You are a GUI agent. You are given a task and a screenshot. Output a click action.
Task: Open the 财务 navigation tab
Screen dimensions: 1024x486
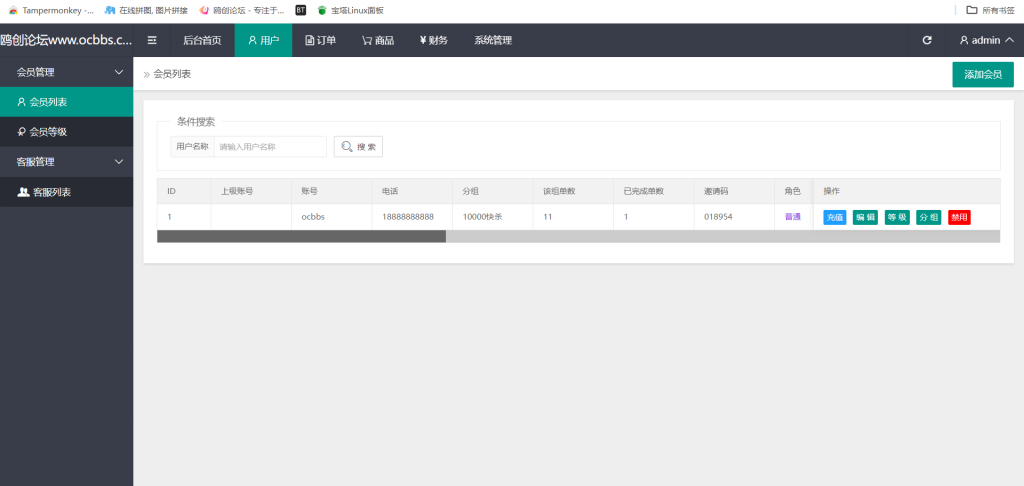pos(434,40)
